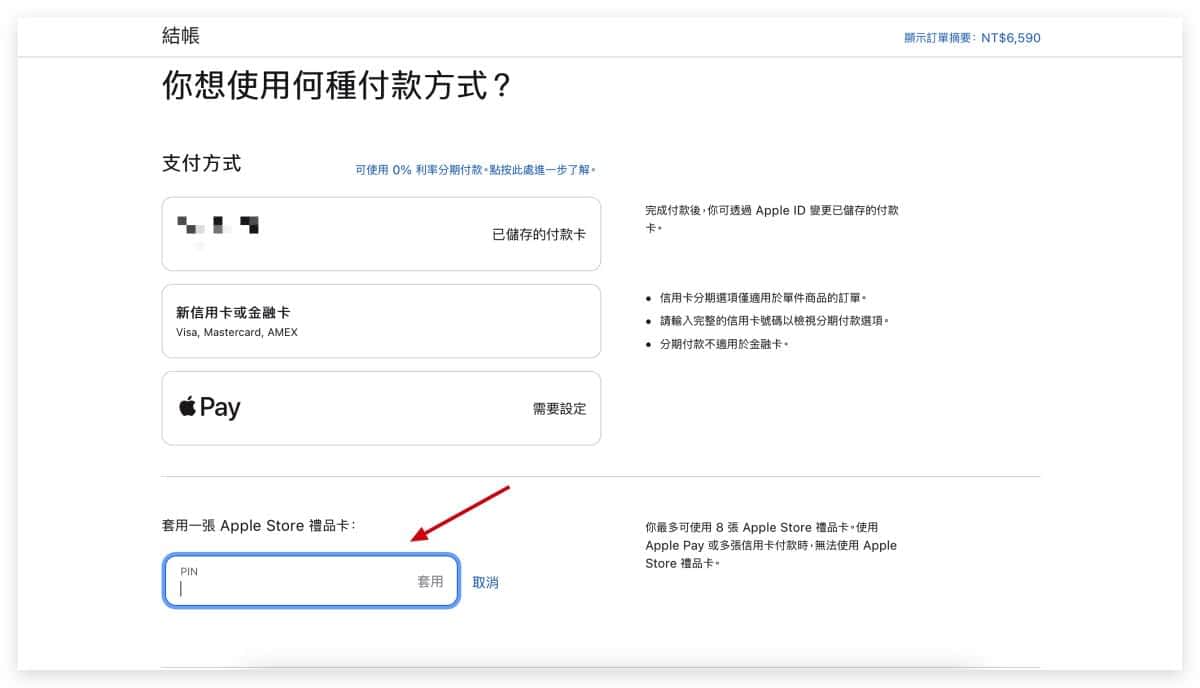Click the 支付方式 section label
The height and width of the screenshot is (688, 1200).
201,163
